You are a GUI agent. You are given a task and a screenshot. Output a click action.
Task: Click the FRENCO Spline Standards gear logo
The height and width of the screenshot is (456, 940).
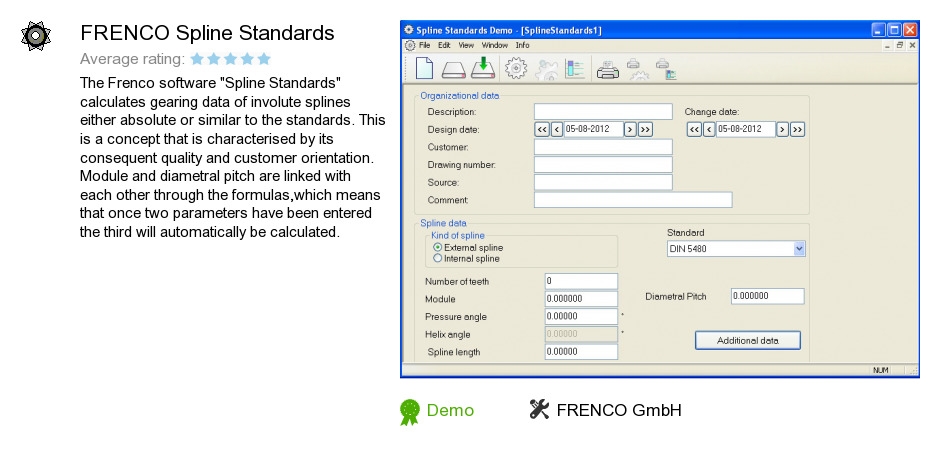[36, 36]
